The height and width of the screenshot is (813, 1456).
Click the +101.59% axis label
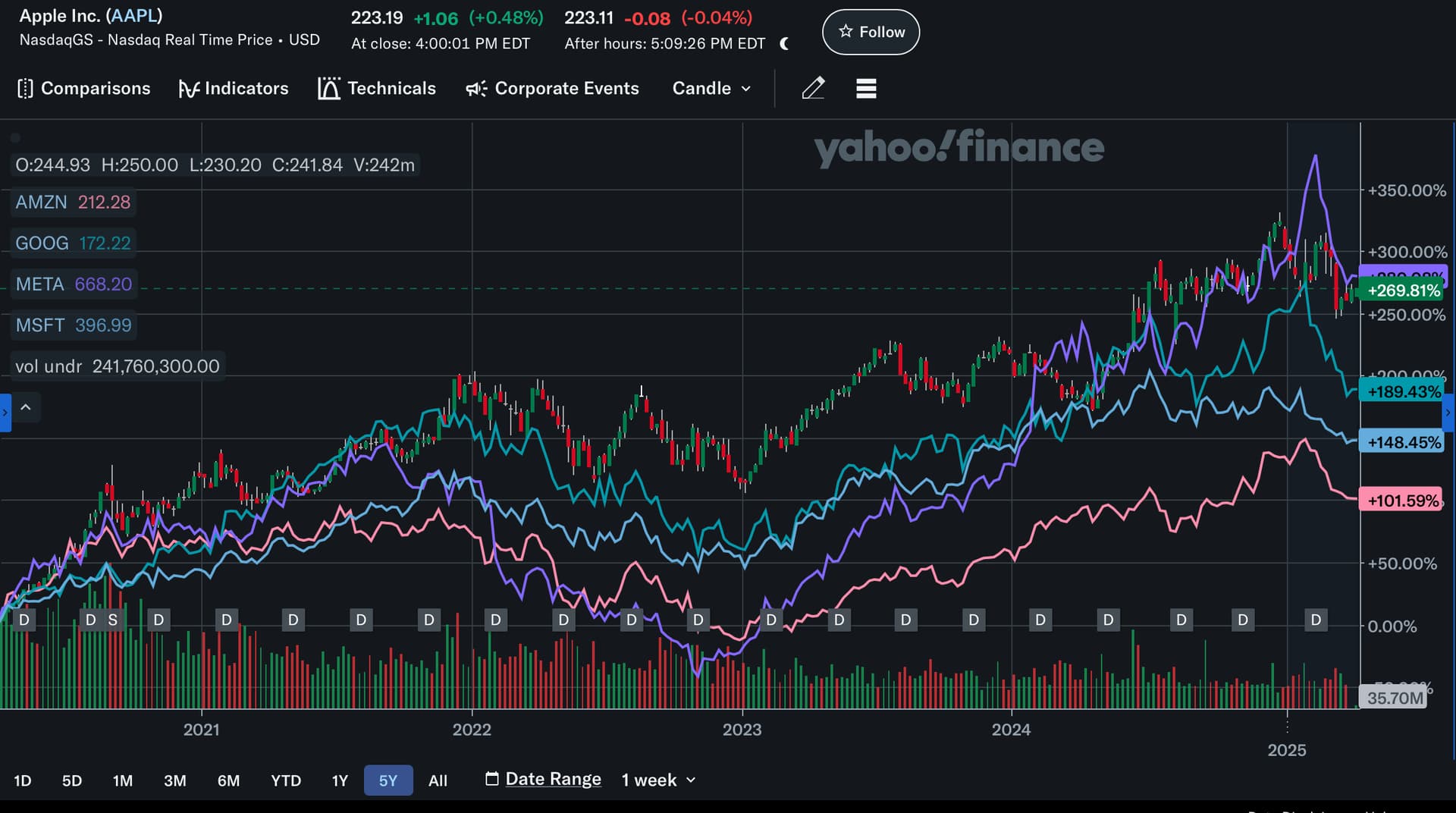(x=1402, y=501)
